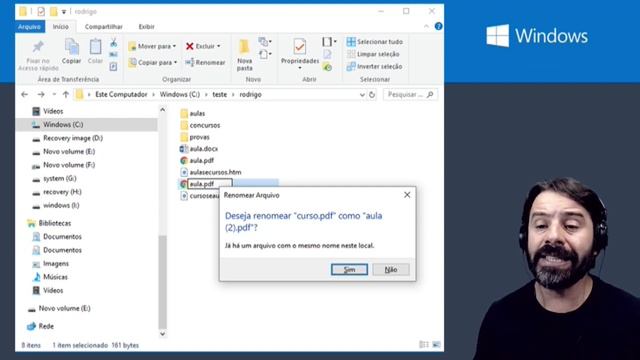The height and width of the screenshot is (360, 640).
Task: Select Windows (C:) in navigation pane
Action: 63,124
